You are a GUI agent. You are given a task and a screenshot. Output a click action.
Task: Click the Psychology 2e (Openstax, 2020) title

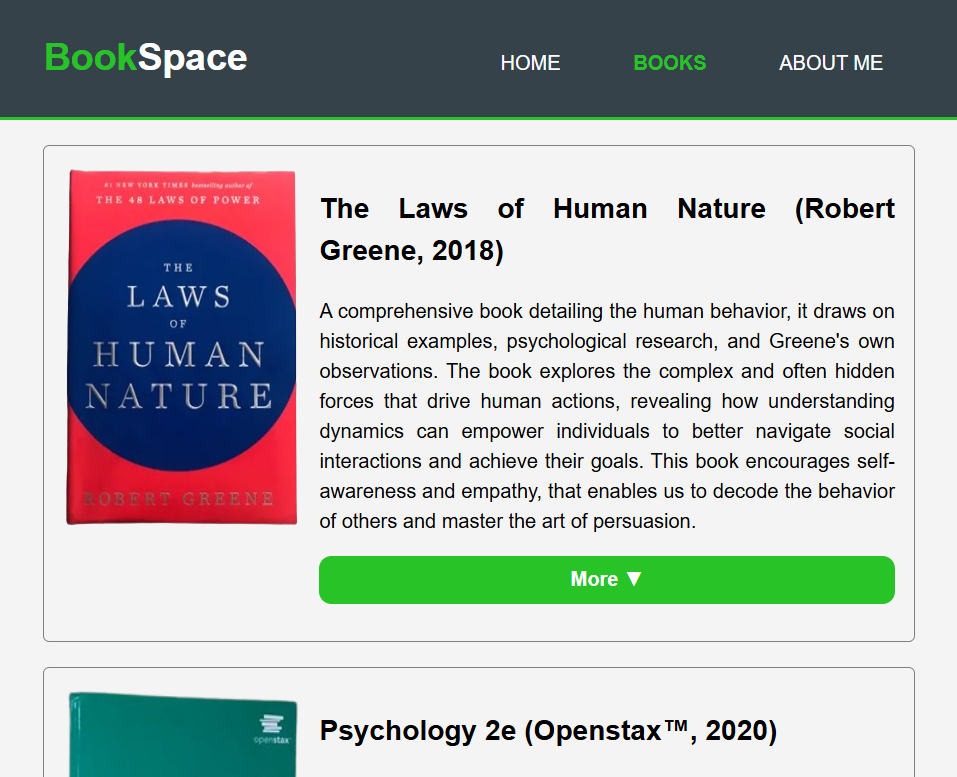[x=548, y=731]
